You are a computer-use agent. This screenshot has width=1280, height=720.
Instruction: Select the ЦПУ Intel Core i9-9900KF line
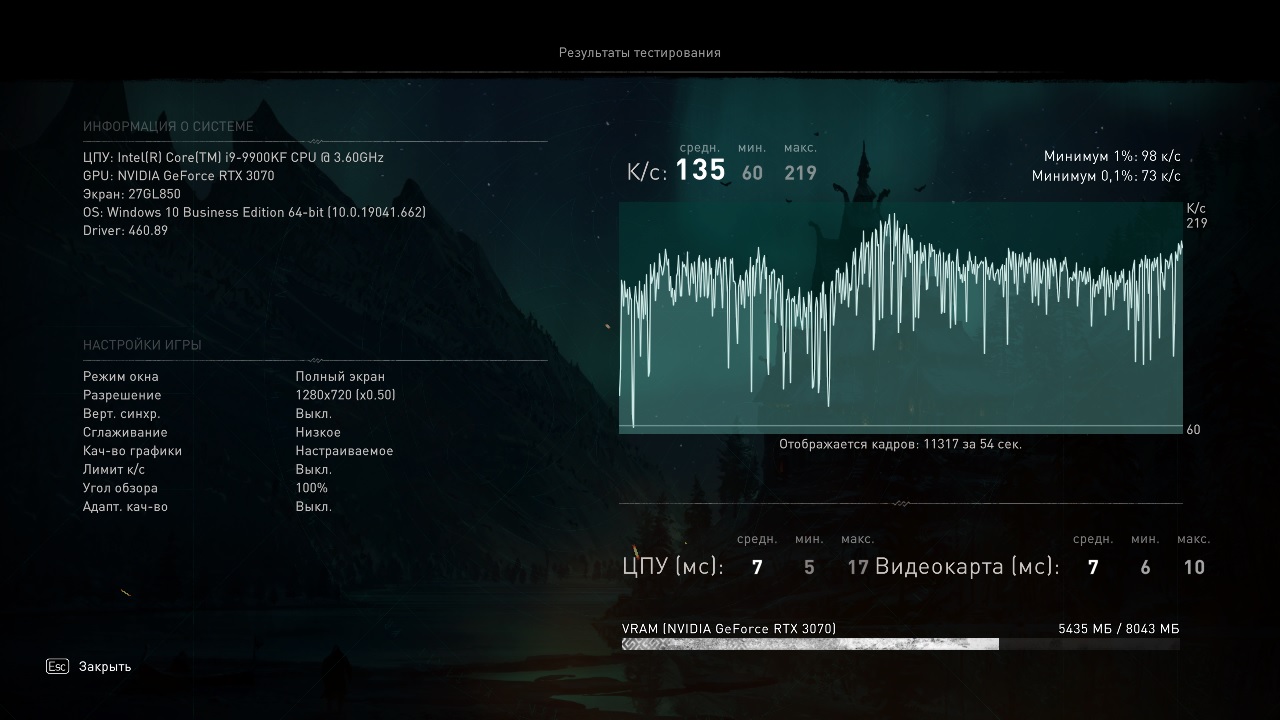coord(233,157)
